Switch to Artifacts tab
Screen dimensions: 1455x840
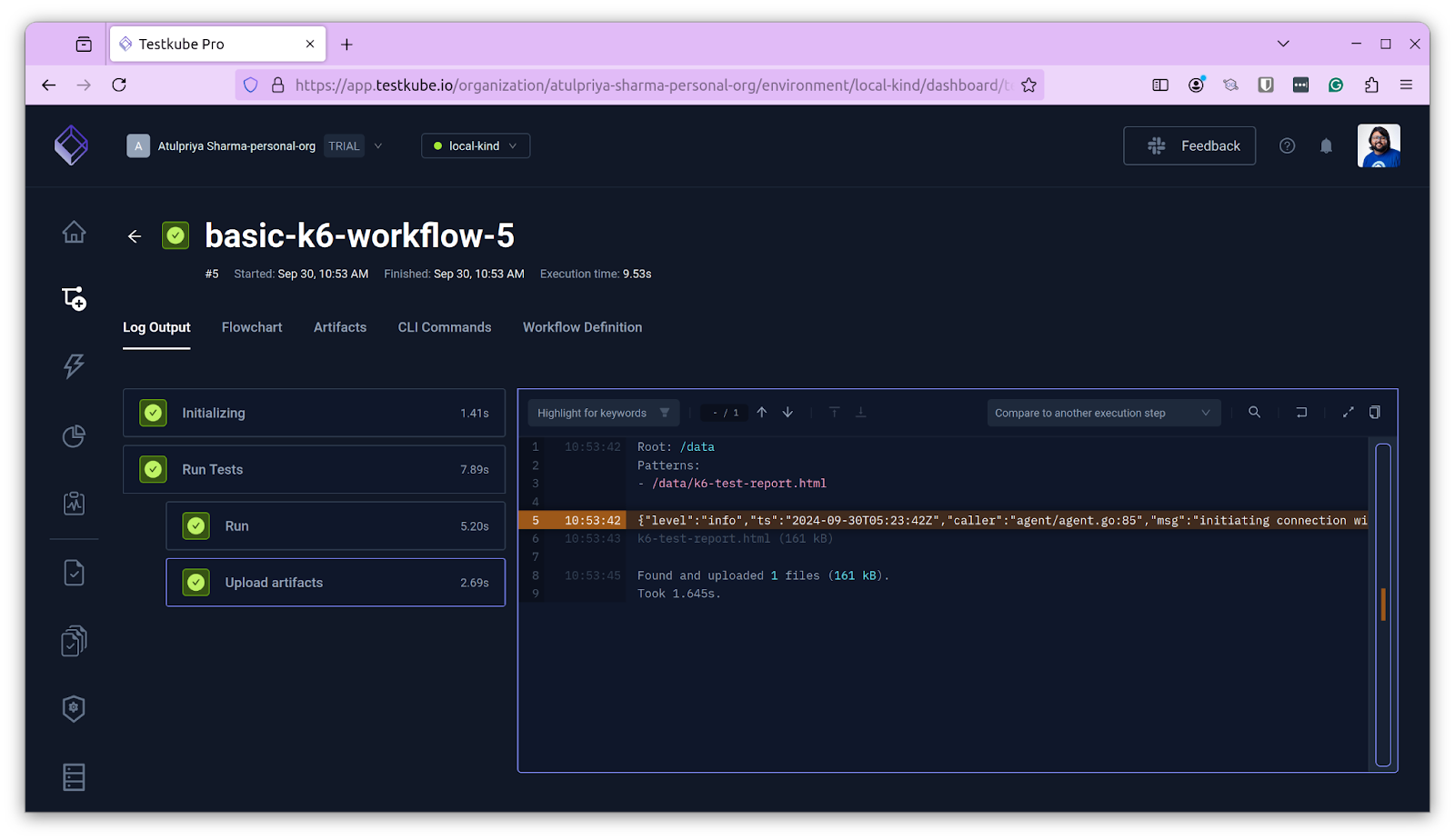pos(340,327)
